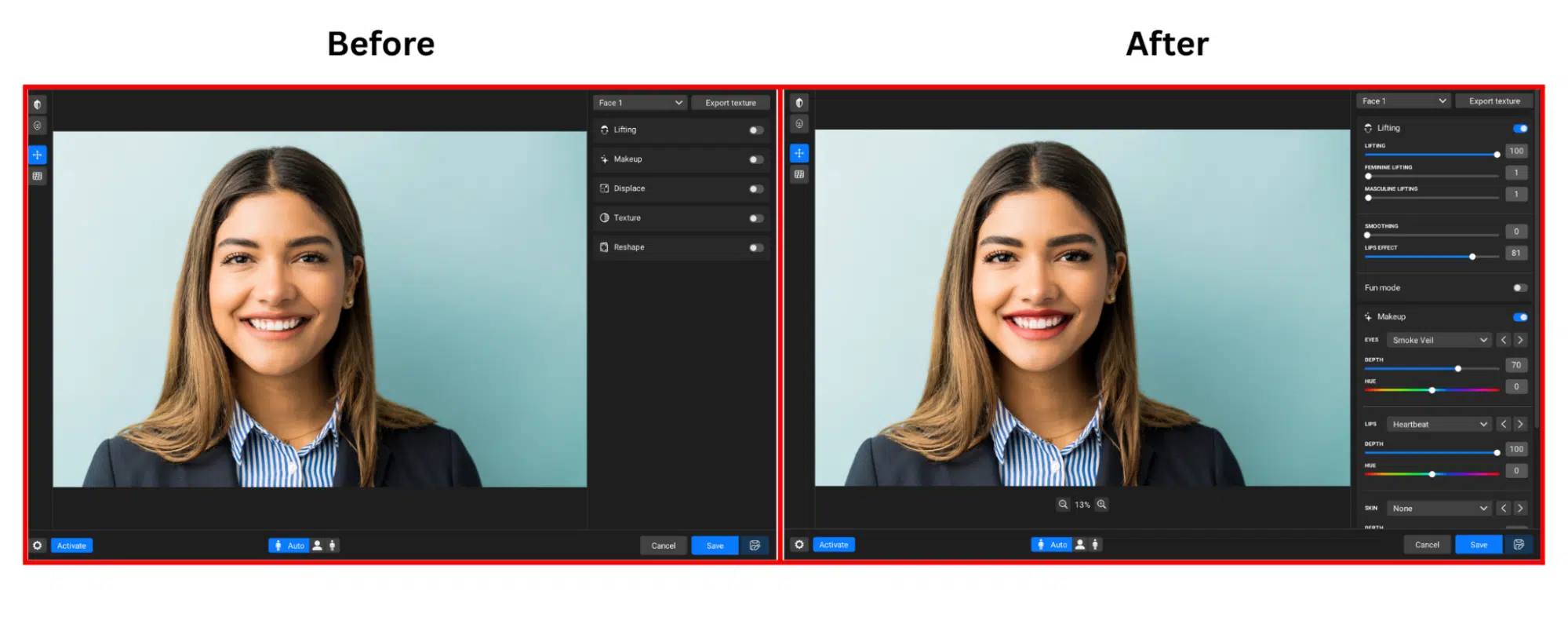Open settings gear in After panel
Viewport: 1568px width, 628px height.
[x=799, y=545]
